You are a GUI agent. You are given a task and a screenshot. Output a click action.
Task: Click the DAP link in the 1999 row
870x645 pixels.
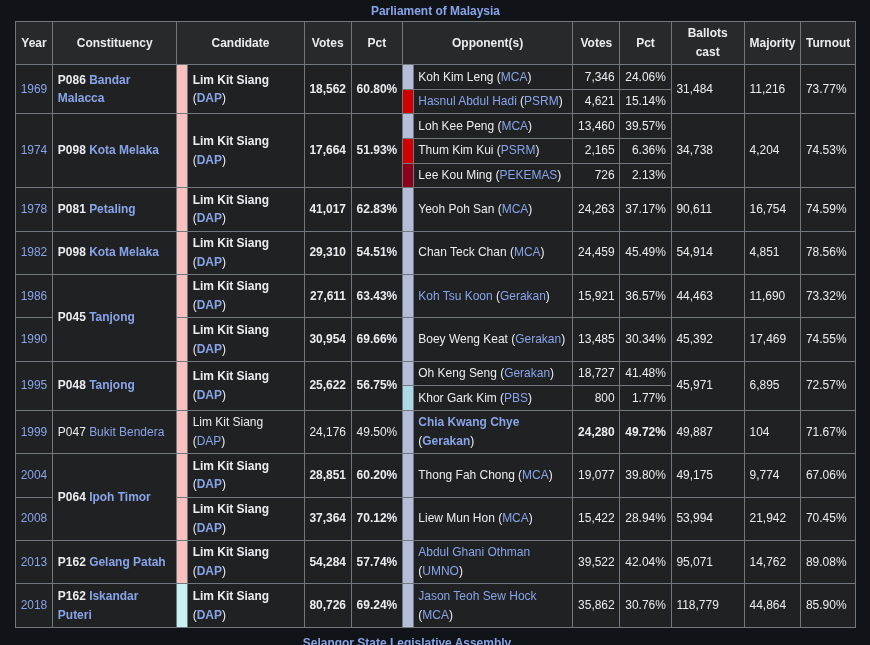209,441
